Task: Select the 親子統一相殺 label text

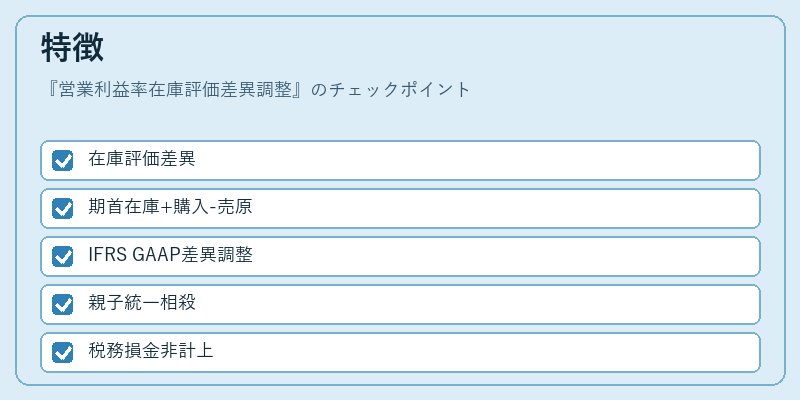Action: (x=142, y=304)
